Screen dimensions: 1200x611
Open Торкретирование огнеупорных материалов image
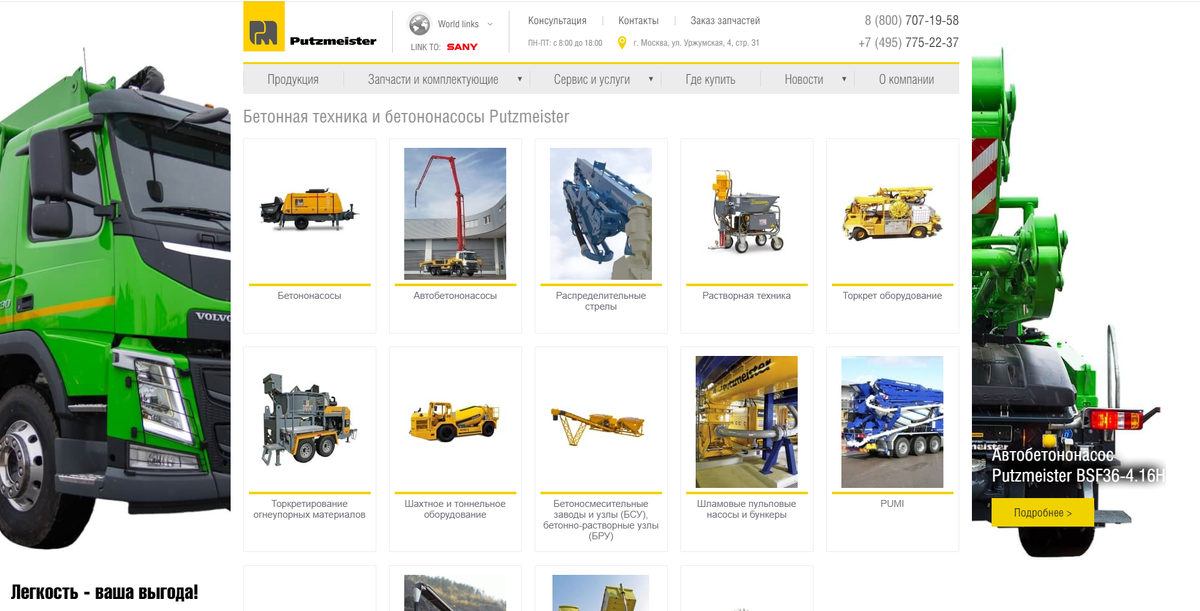click(309, 421)
